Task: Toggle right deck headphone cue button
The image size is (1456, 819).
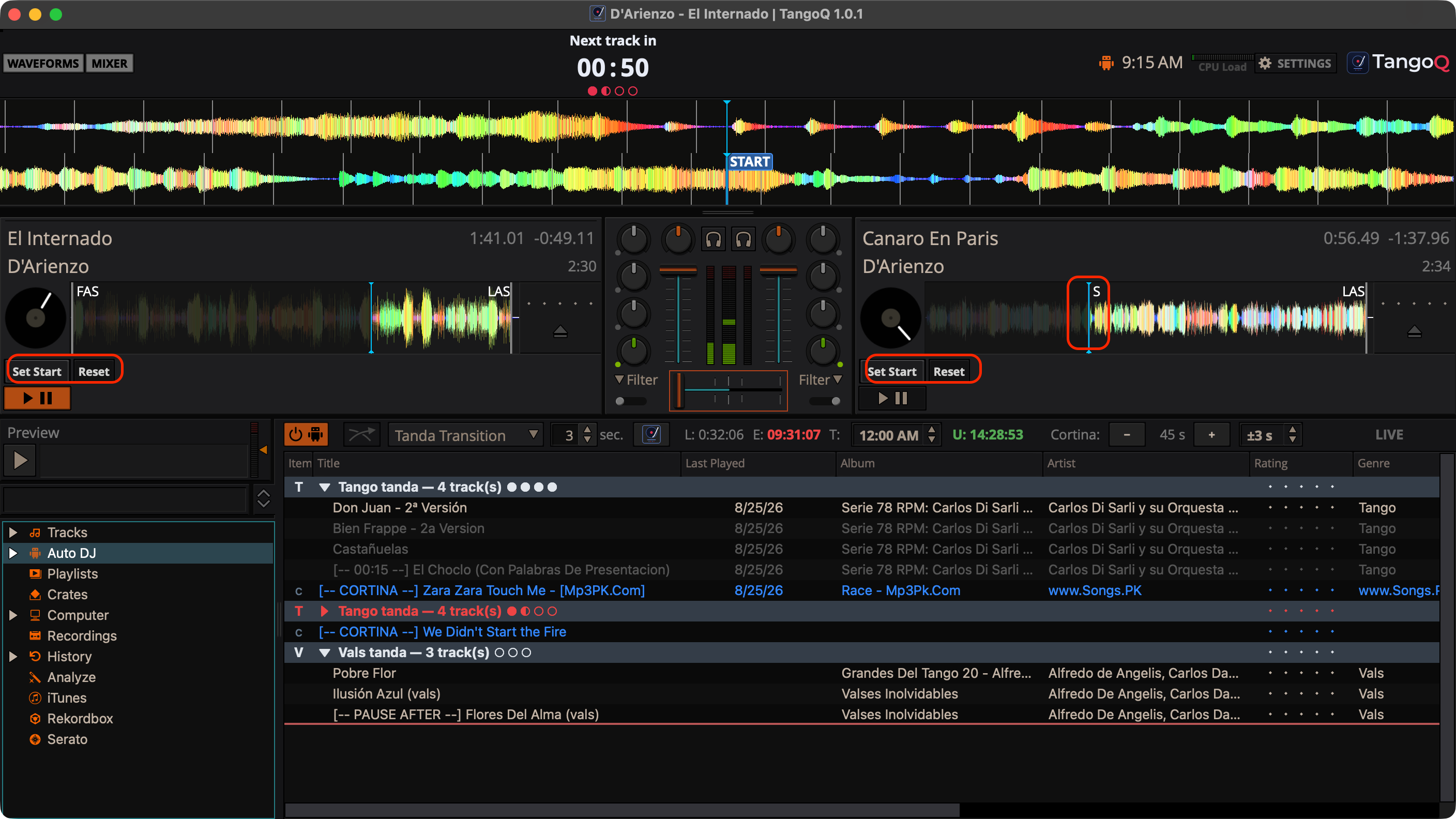Action: pos(744,240)
